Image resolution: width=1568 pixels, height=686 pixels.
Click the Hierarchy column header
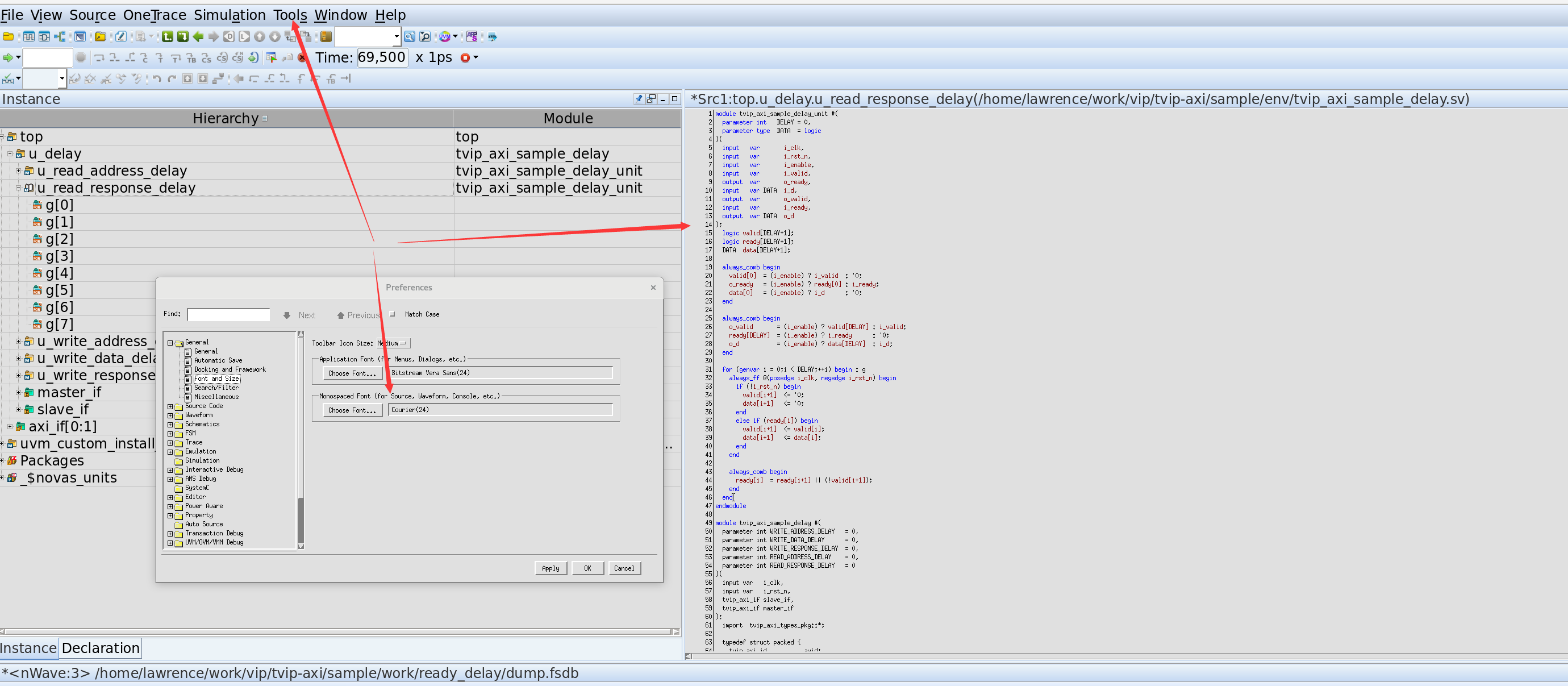pos(227,118)
